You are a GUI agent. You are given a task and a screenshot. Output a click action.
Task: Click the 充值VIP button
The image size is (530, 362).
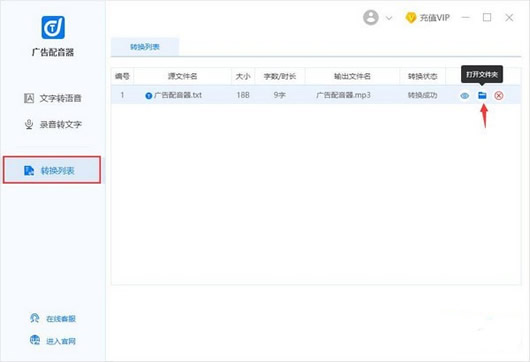[428, 18]
